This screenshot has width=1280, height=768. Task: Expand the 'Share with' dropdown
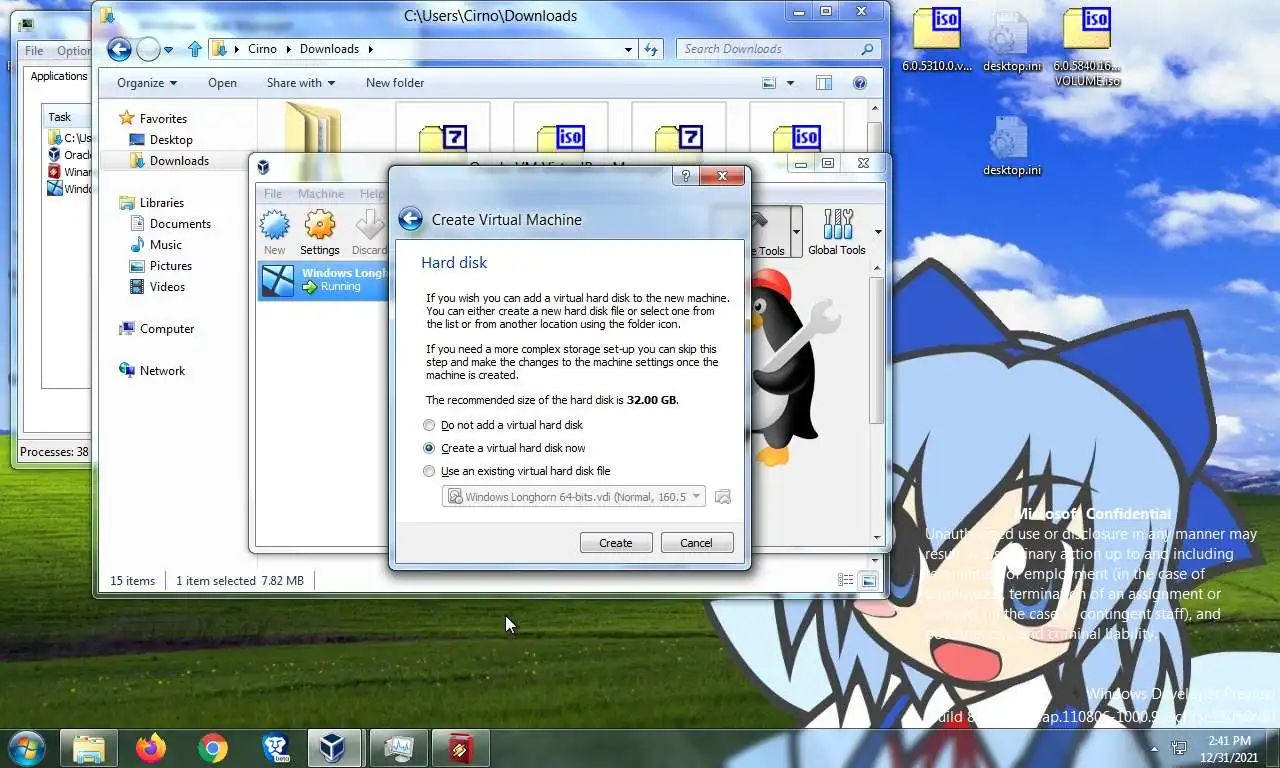click(300, 83)
